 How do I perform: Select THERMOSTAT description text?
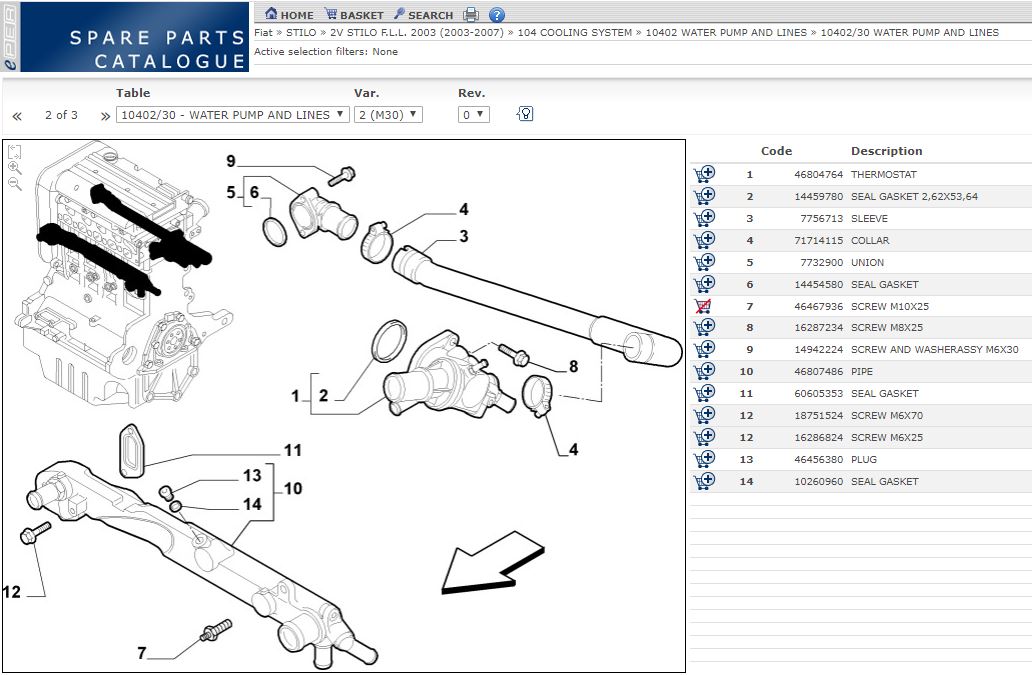click(883, 174)
